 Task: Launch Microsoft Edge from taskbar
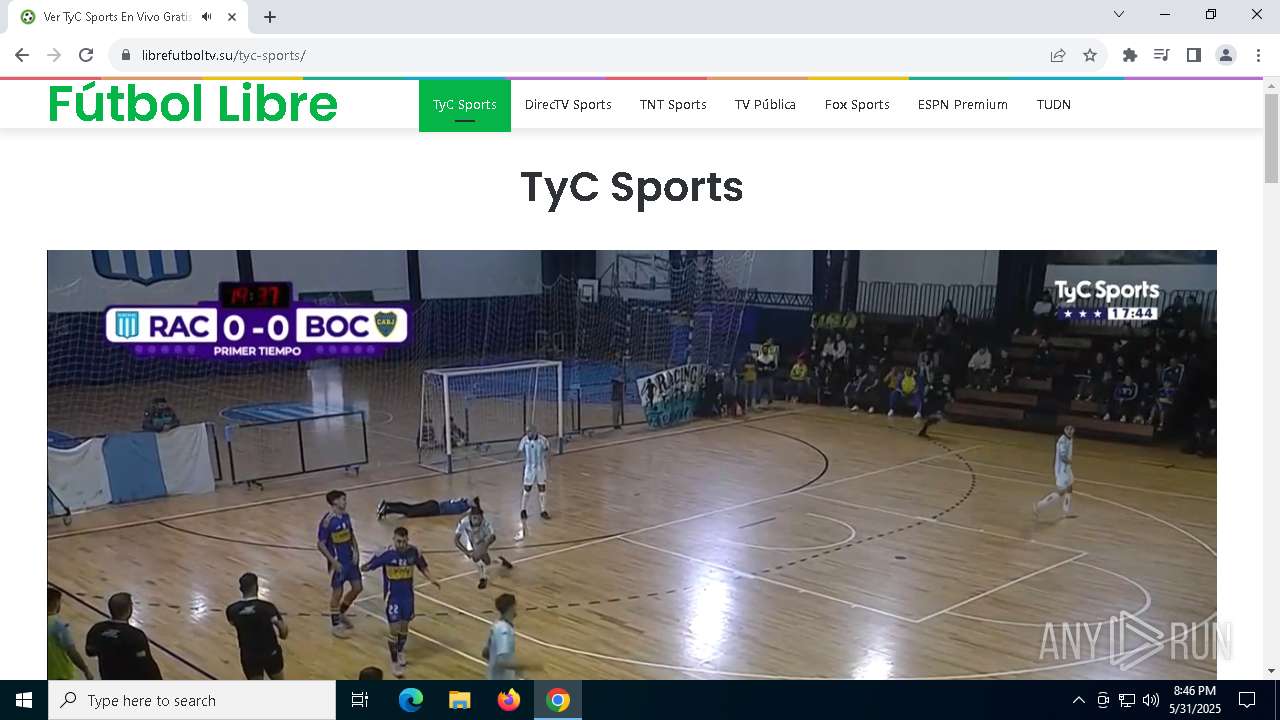coord(411,700)
